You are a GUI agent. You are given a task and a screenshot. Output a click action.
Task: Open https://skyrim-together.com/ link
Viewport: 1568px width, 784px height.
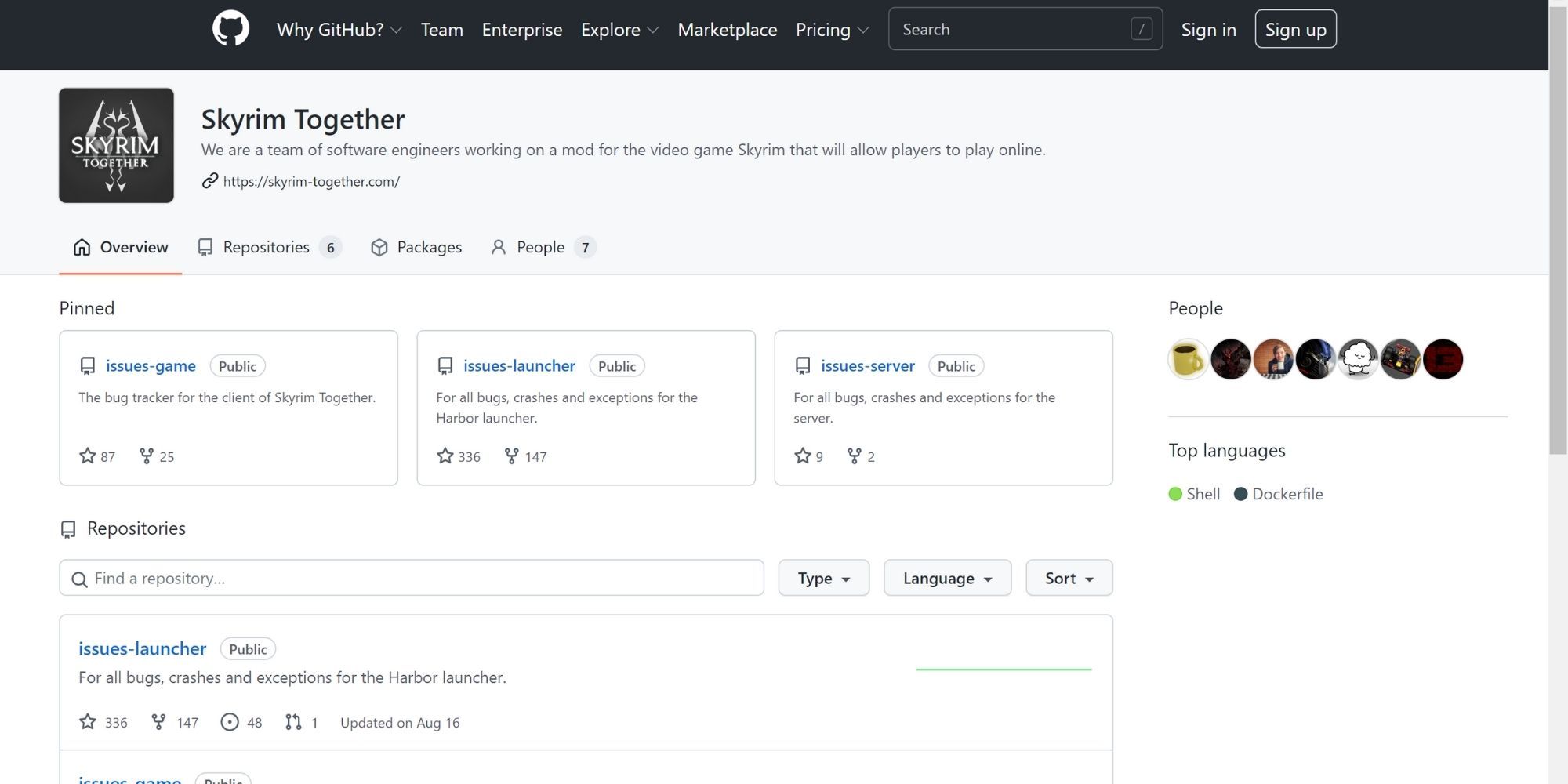(311, 181)
